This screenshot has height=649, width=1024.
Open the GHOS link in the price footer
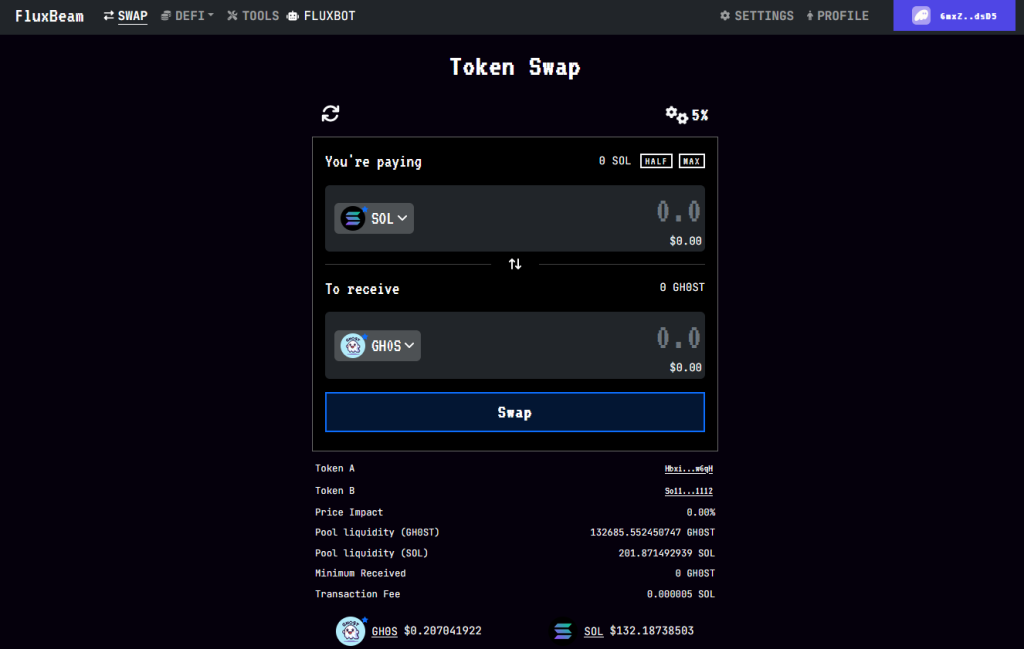click(x=385, y=631)
